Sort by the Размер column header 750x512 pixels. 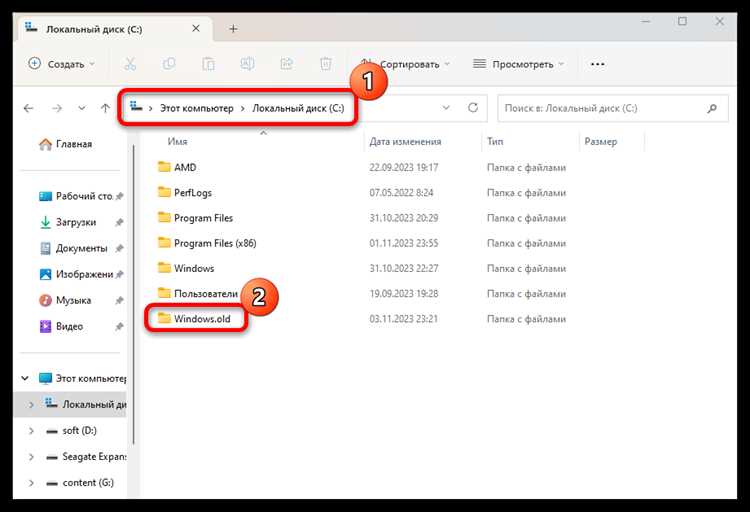[x=601, y=141]
